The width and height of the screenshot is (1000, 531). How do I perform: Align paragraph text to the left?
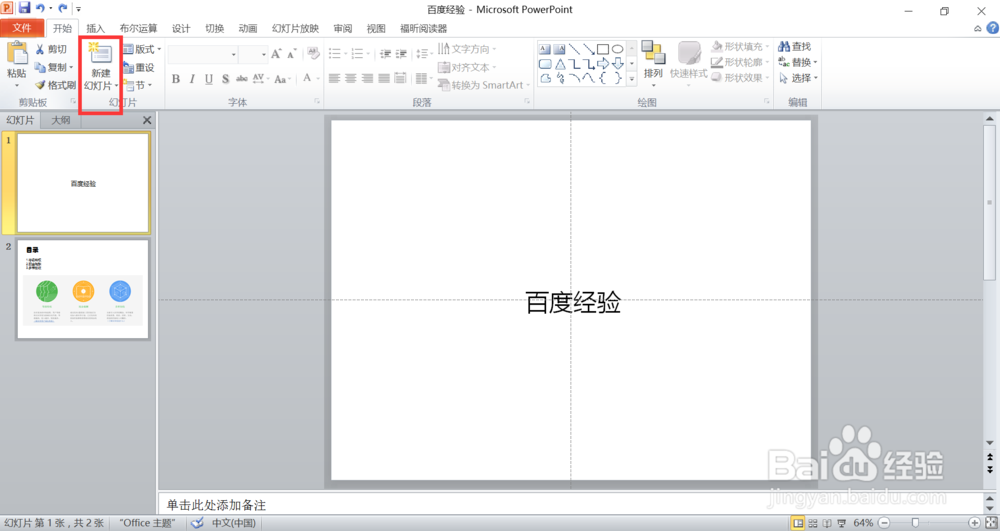click(334, 78)
